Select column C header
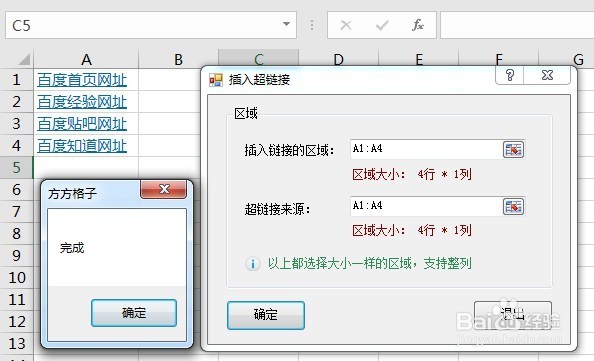This screenshot has height=361, width=594. point(259,58)
